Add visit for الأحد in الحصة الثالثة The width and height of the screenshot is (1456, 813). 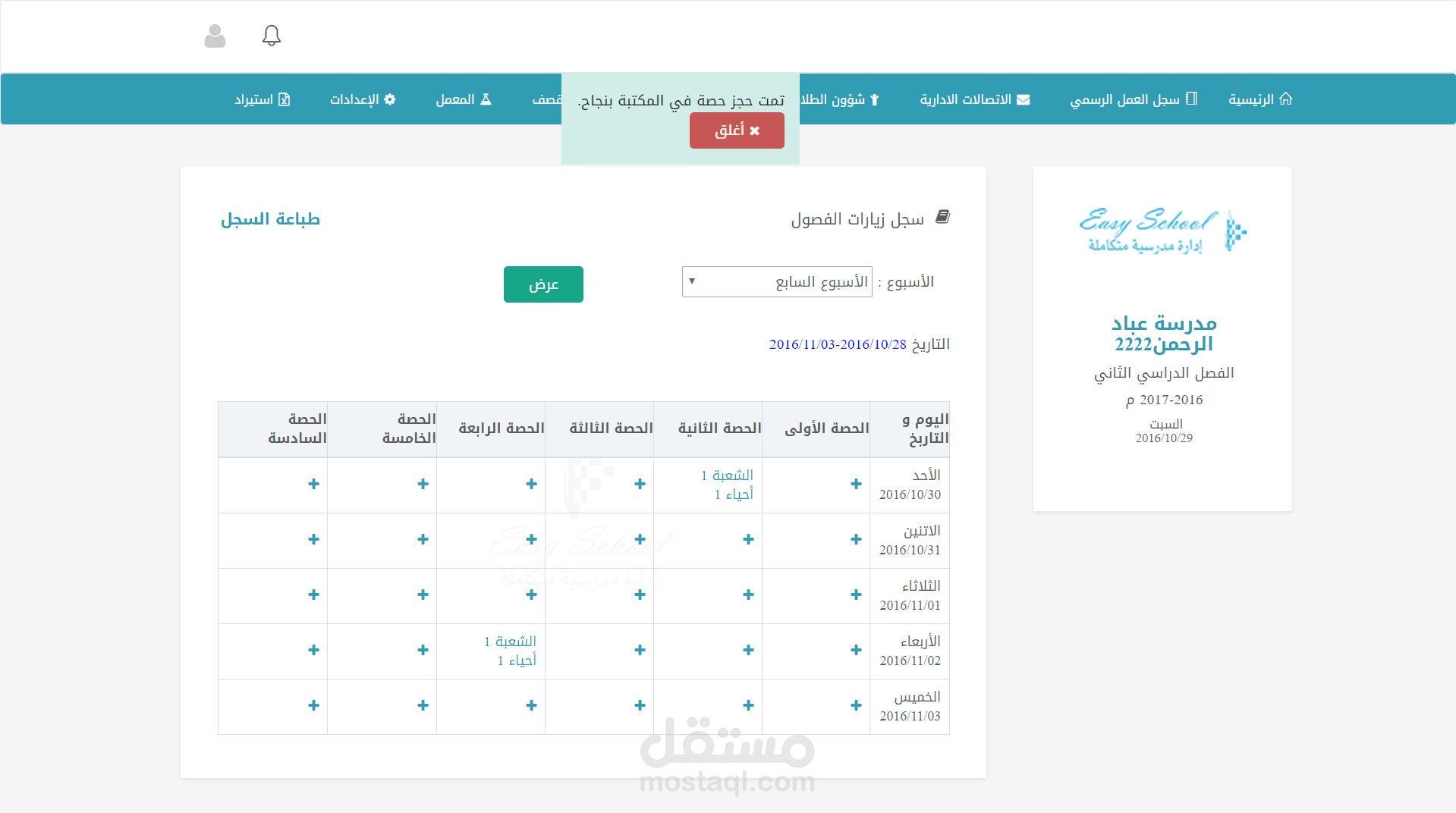(x=640, y=484)
